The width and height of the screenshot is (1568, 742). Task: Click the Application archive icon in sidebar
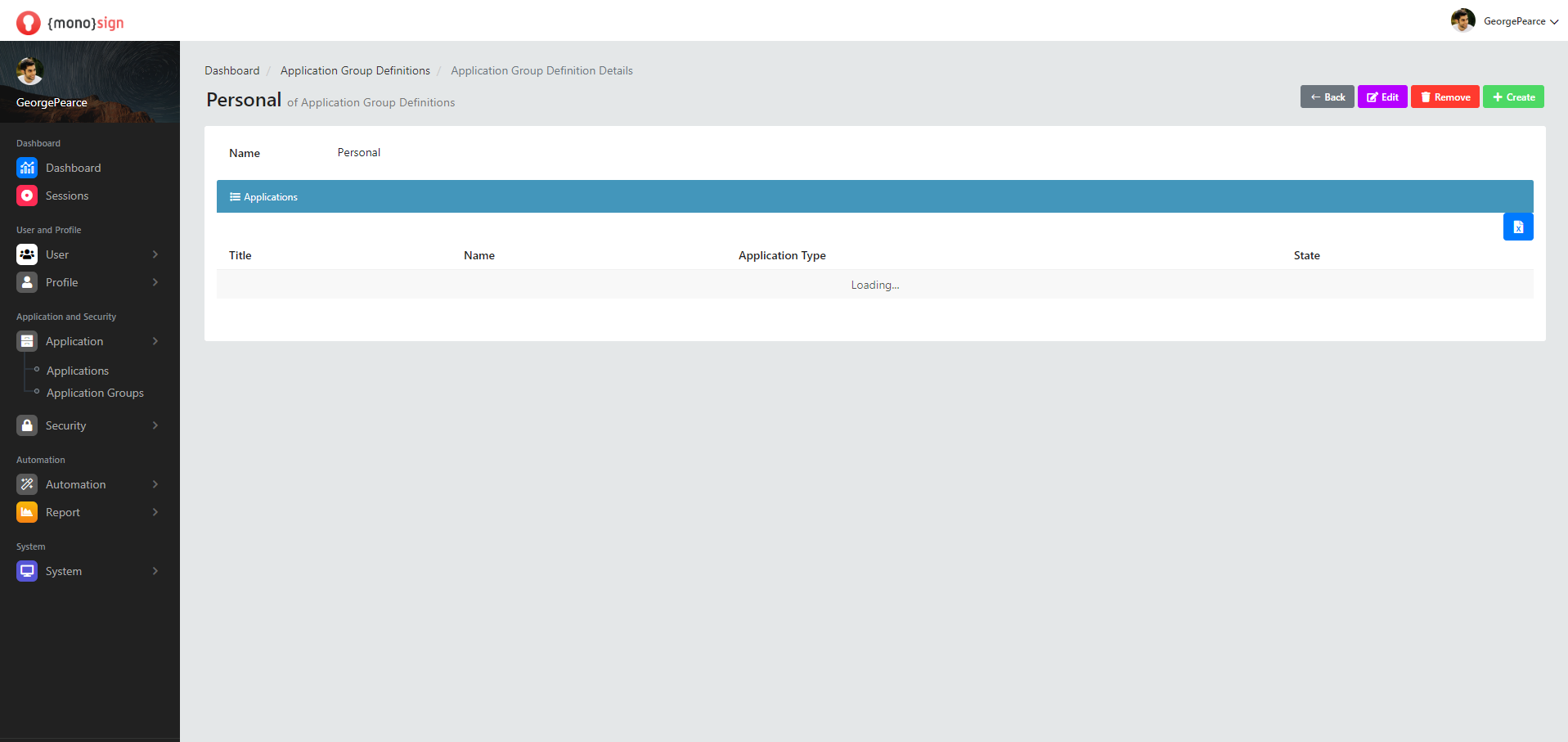(27, 341)
